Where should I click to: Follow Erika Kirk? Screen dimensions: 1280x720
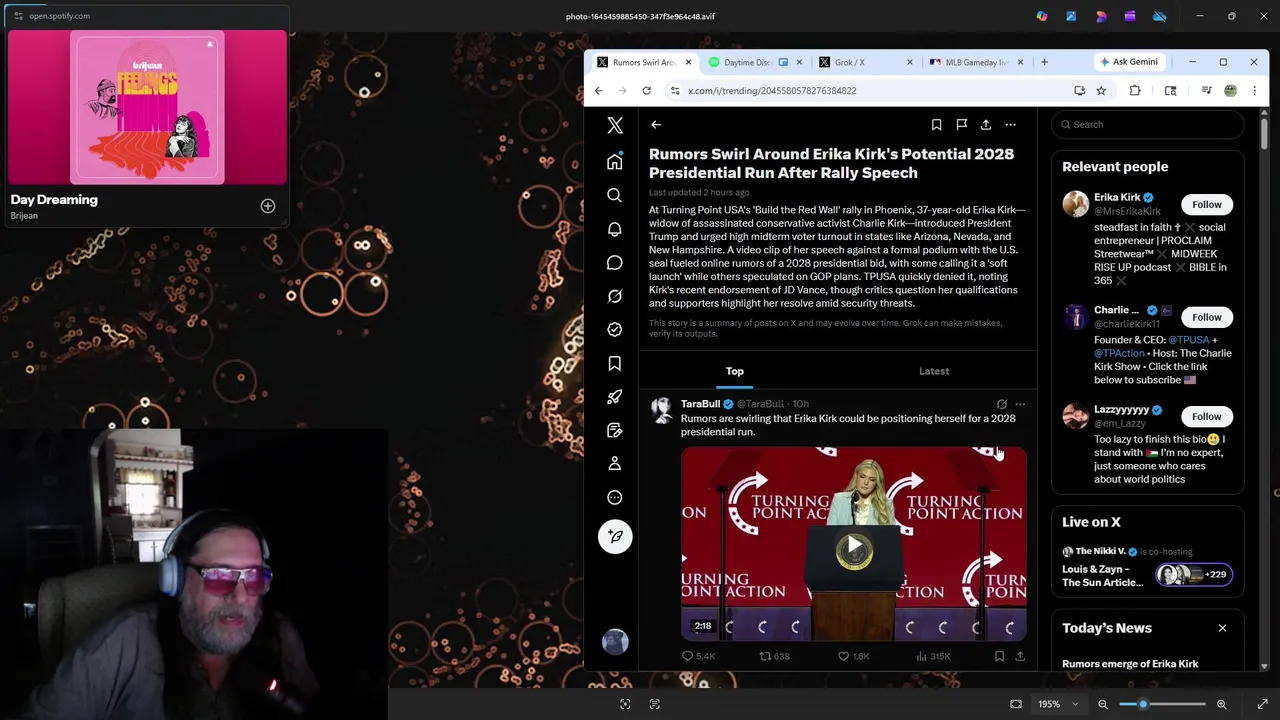point(1206,204)
